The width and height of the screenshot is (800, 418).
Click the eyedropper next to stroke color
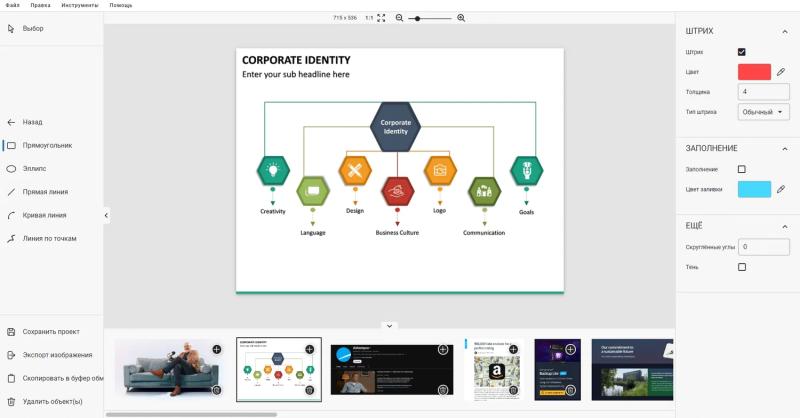click(x=781, y=72)
